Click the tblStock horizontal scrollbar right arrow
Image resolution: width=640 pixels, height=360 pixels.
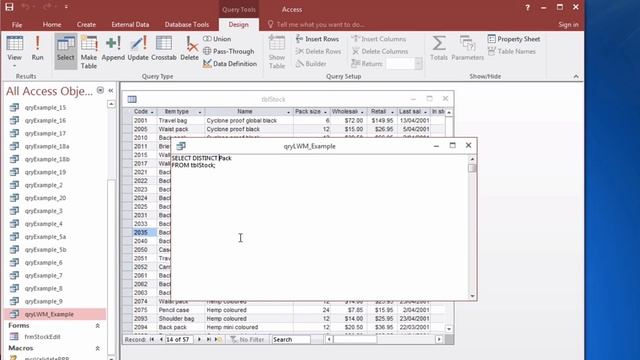pos(439,339)
